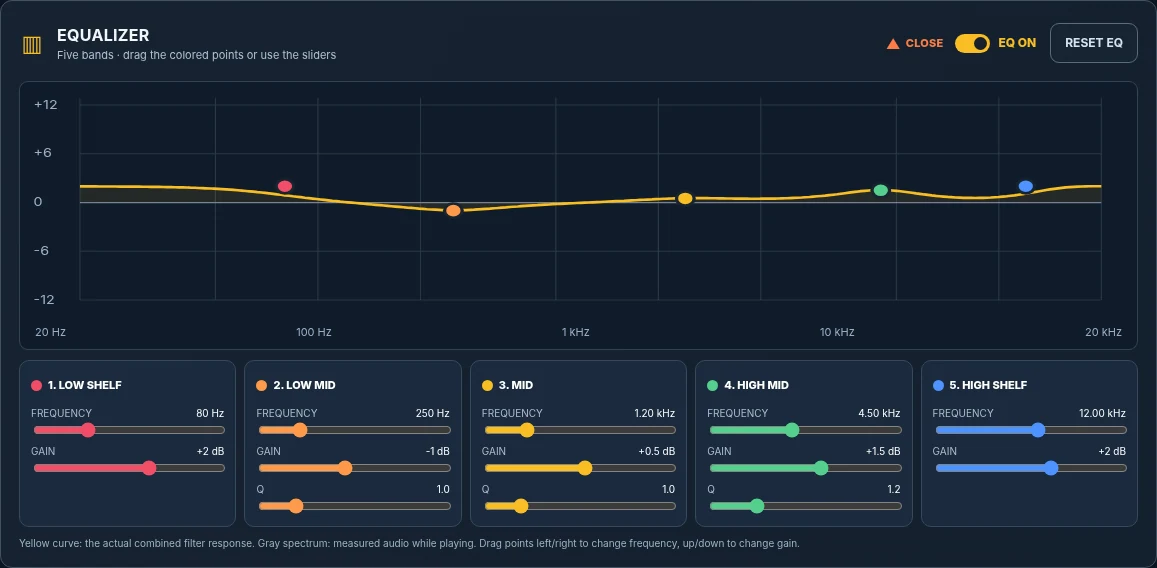Click the '250 Hz' frequency value
1157x568 pixels.
pos(432,413)
